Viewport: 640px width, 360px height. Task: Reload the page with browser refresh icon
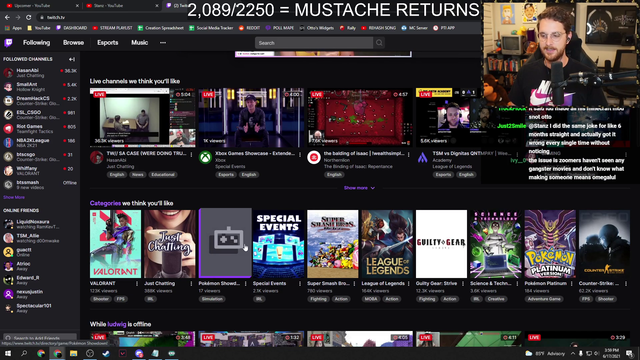29,18
